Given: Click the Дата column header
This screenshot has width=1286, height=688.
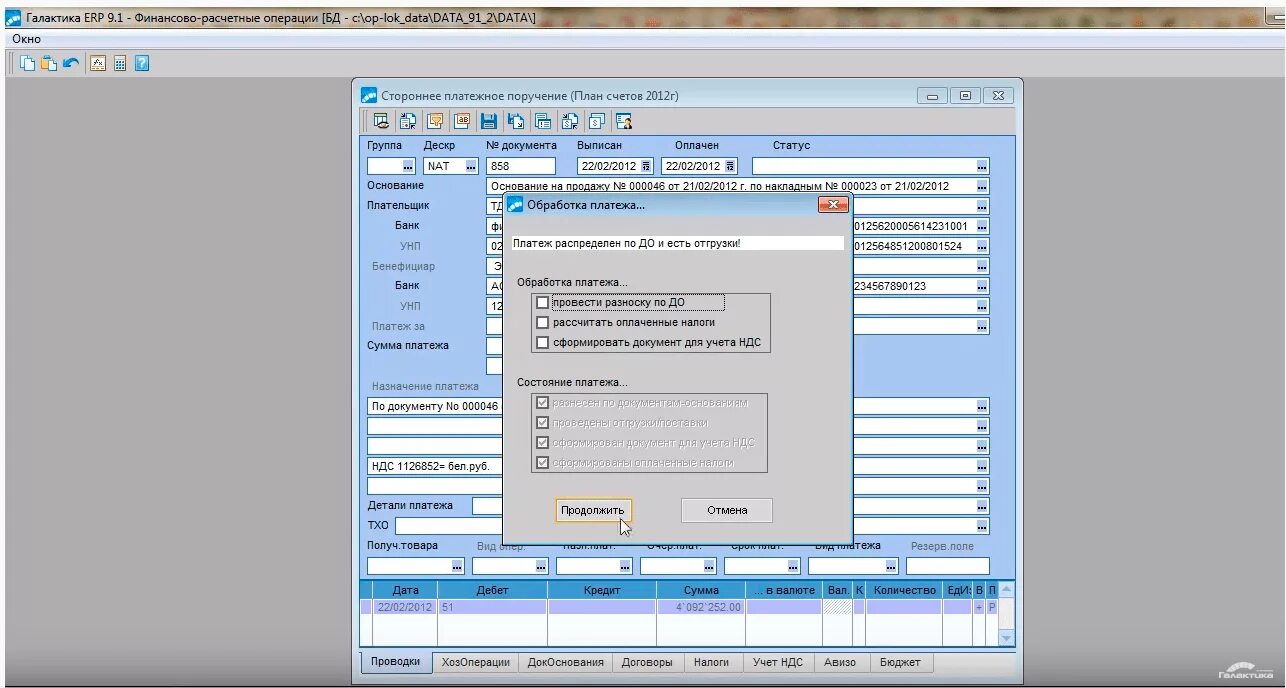Looking at the screenshot, I should point(405,590).
